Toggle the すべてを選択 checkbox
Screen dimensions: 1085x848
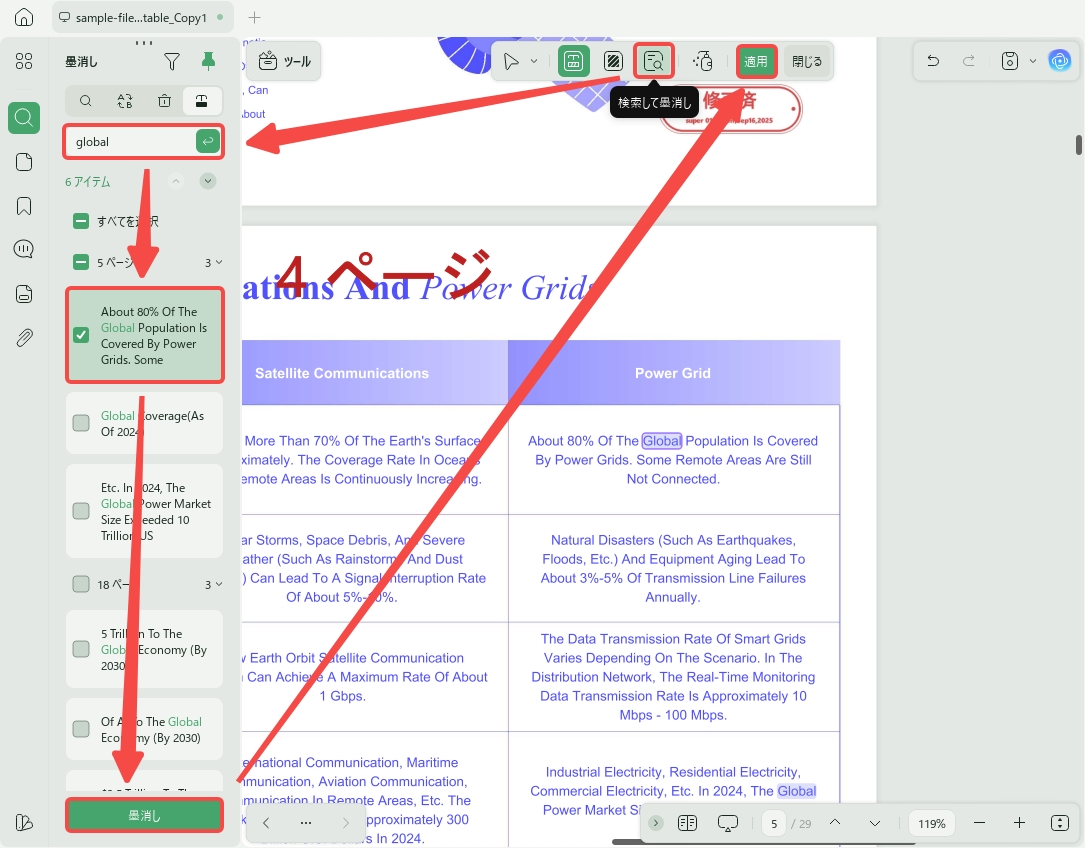[x=81, y=222]
